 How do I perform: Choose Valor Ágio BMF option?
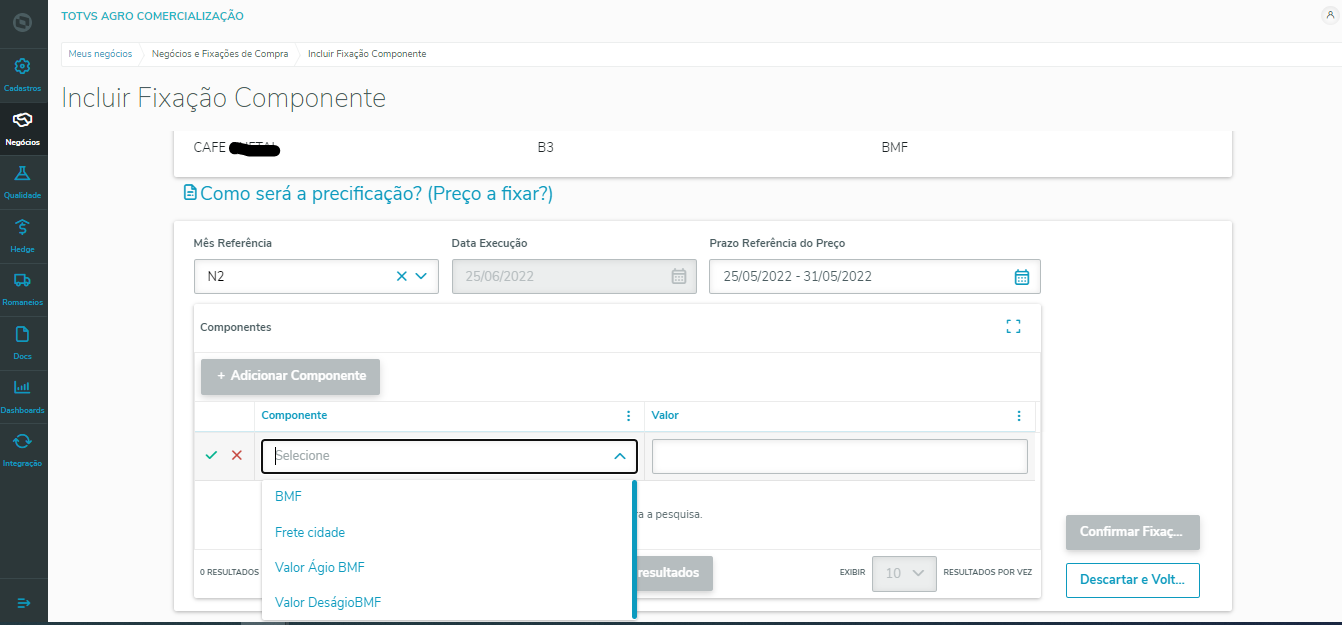pyautogui.click(x=447, y=567)
